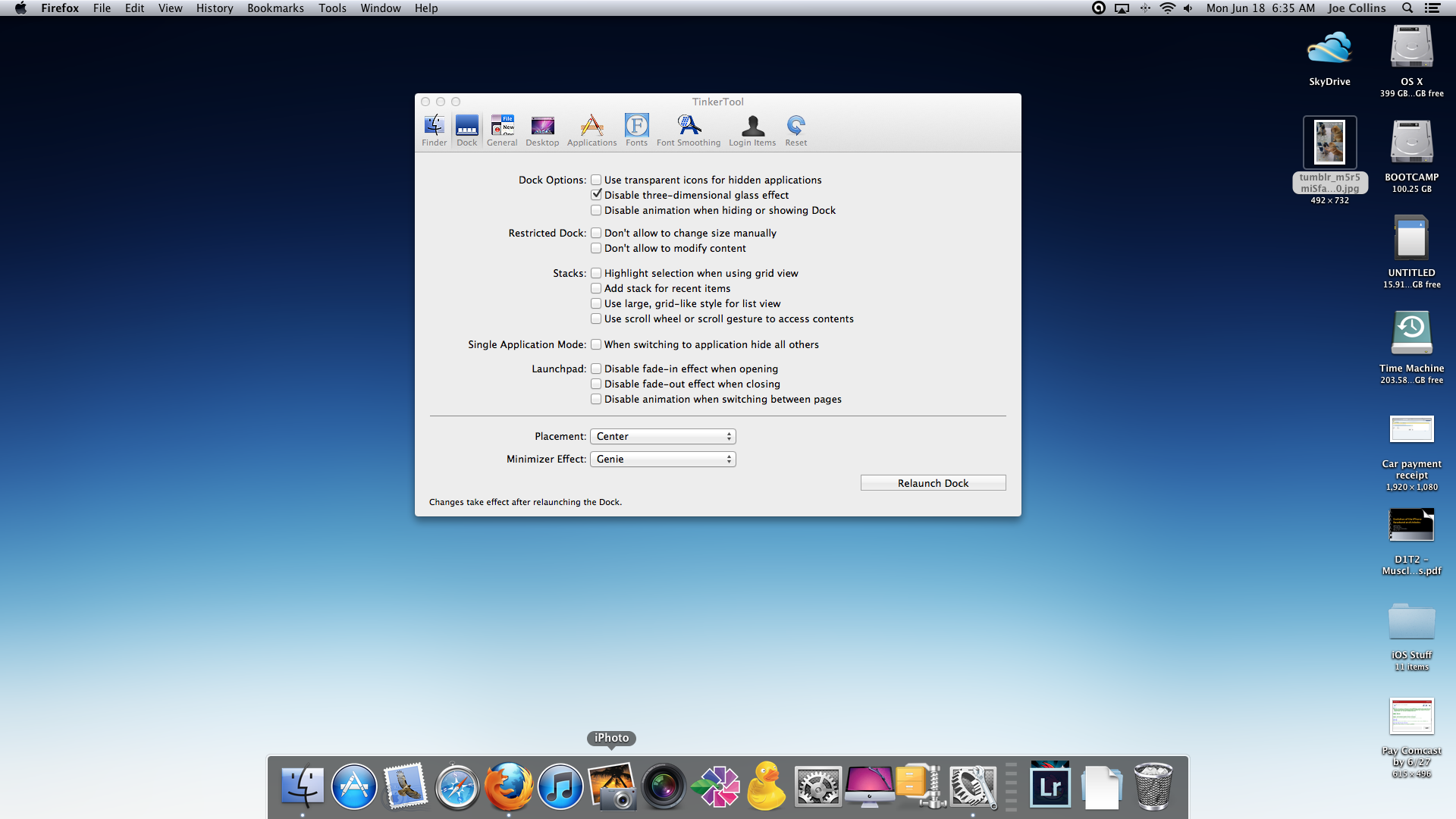
Task: Check Use transparent icons for hidden applications
Action: (x=596, y=180)
